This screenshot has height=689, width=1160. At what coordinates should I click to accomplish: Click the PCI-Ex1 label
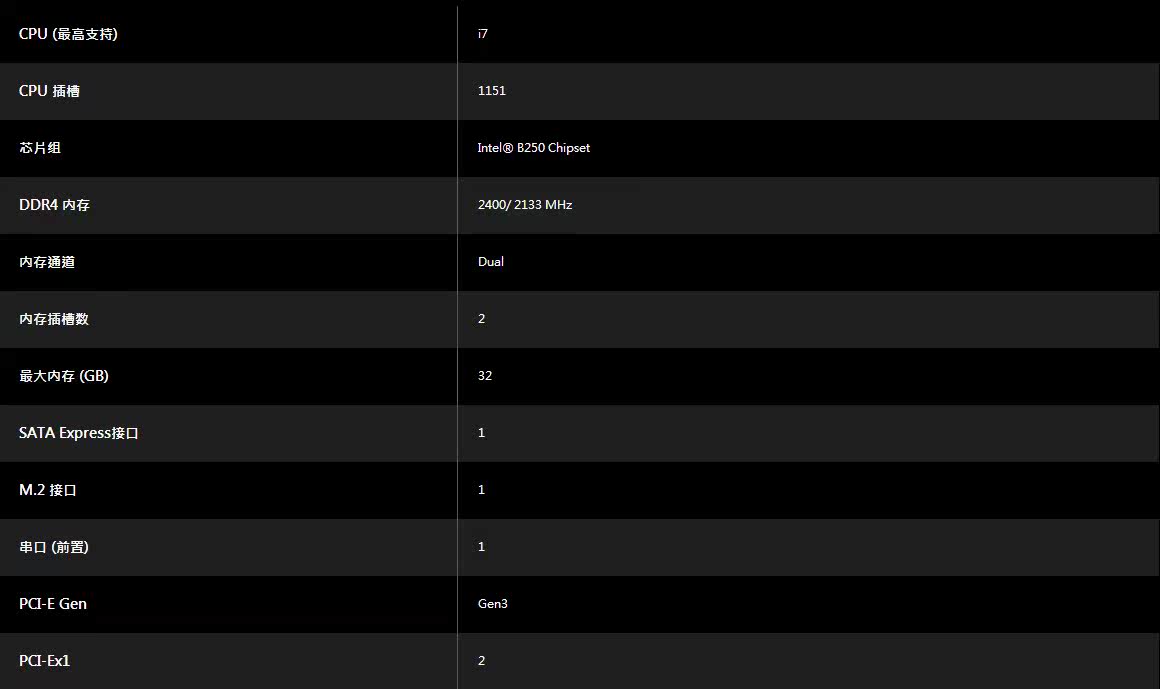pos(44,661)
